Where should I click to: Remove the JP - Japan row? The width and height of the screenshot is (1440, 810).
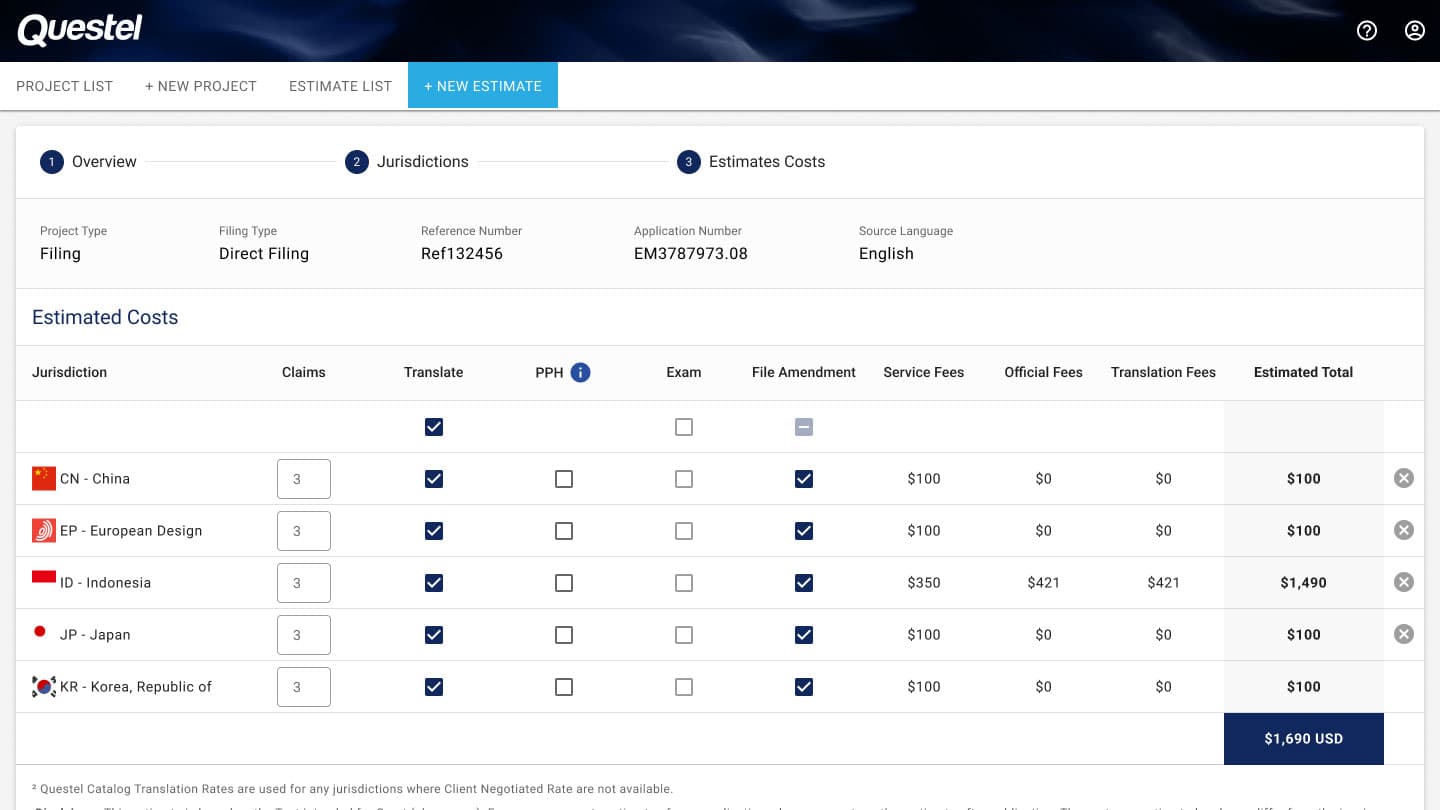coord(1404,634)
